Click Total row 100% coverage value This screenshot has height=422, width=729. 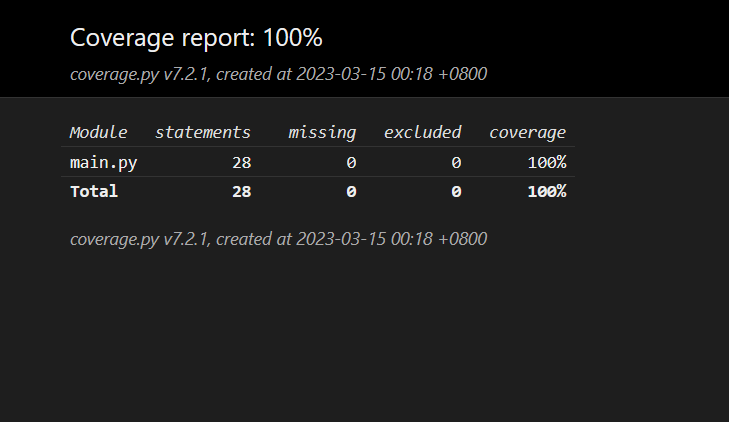[547, 191]
